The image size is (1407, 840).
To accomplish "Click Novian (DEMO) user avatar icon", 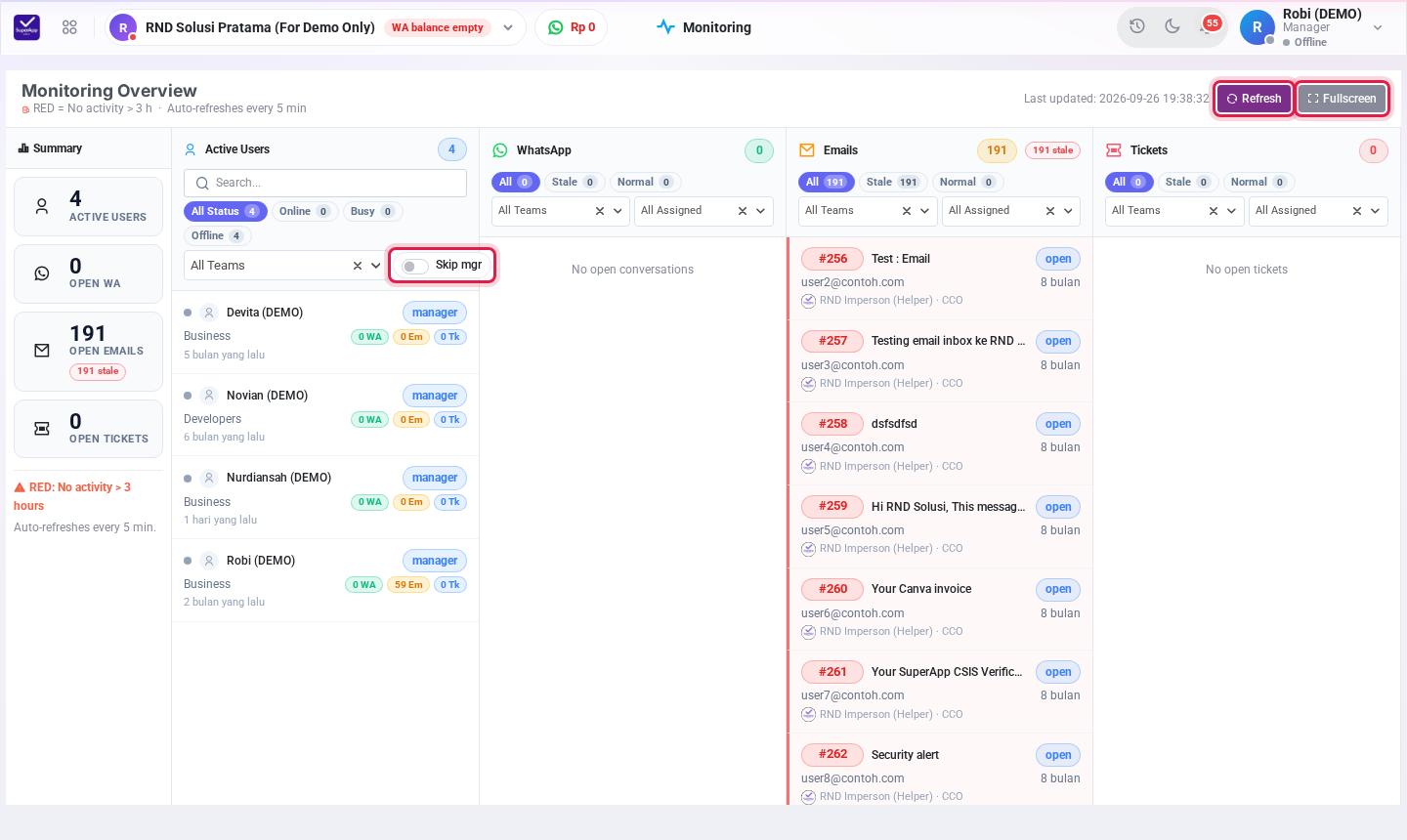I will (209, 396).
